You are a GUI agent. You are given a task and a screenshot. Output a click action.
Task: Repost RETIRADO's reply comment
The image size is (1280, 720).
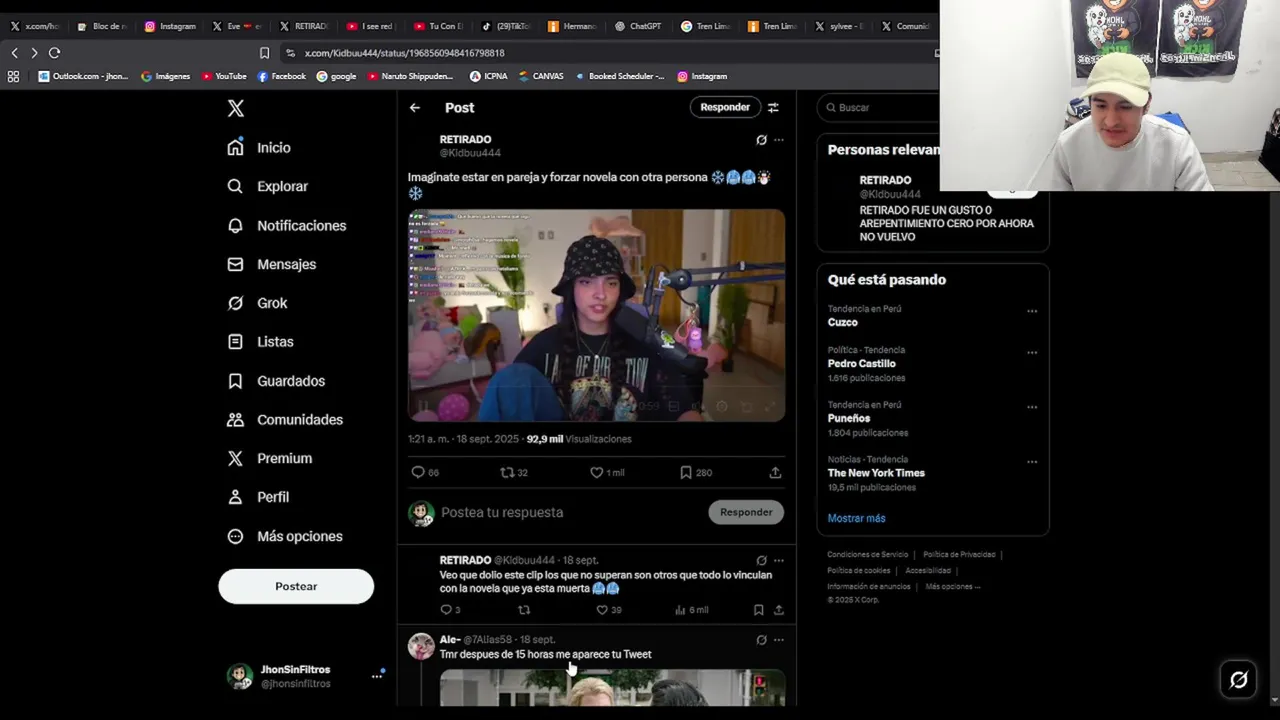(x=524, y=610)
